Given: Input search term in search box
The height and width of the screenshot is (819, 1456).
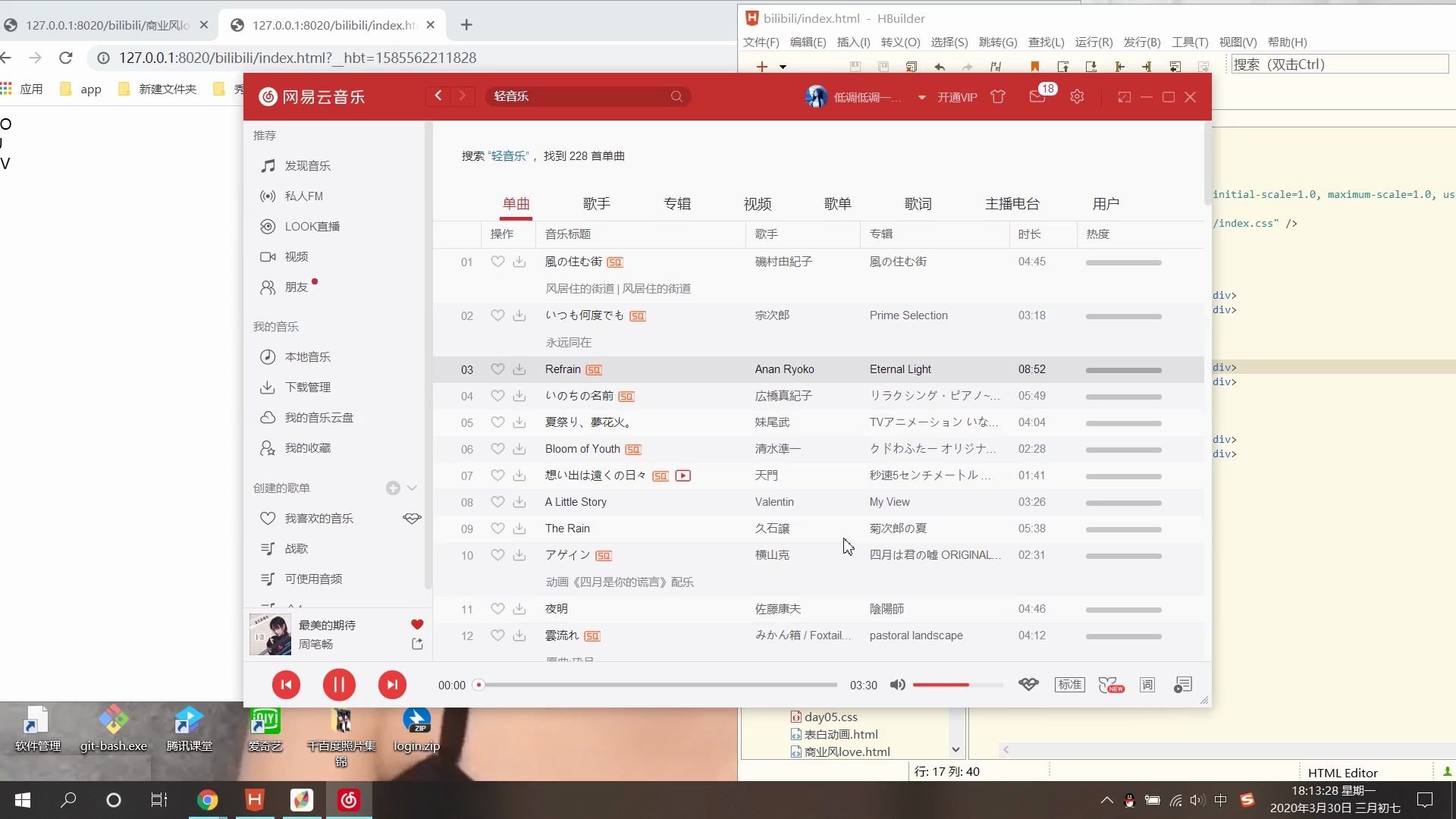Looking at the screenshot, I should click(583, 96).
